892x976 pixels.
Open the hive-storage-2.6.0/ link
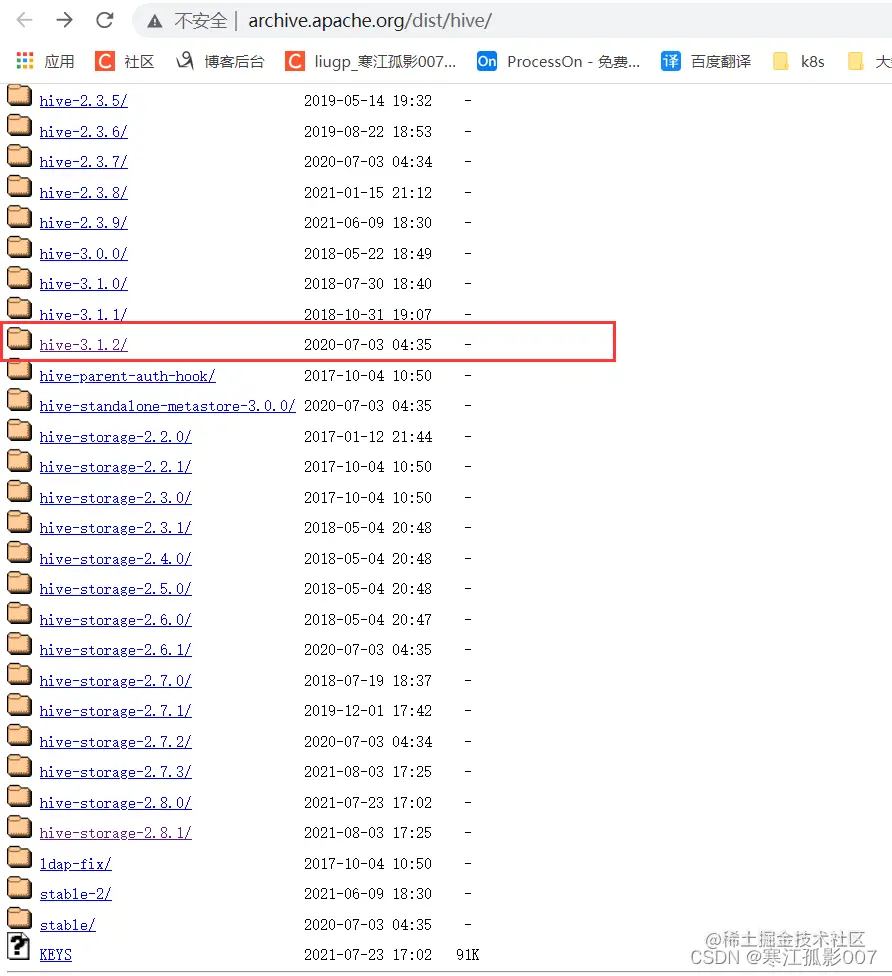pos(116,620)
